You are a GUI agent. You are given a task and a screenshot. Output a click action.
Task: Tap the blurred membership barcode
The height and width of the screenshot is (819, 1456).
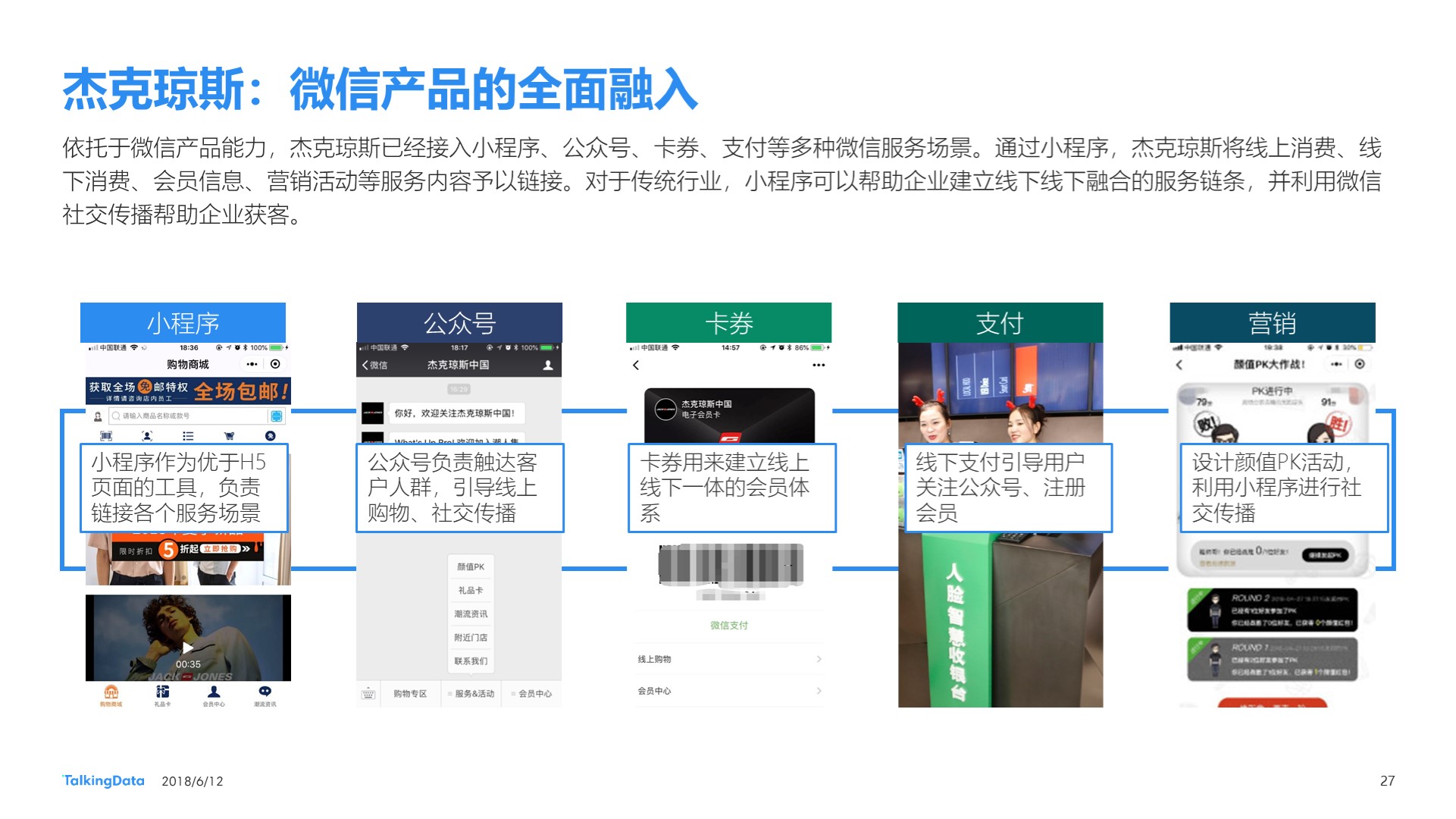(731, 565)
